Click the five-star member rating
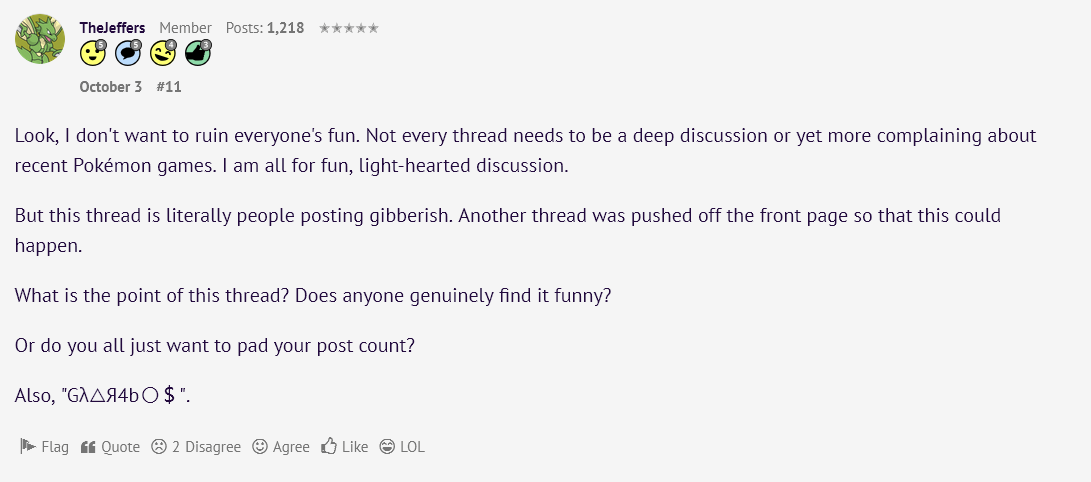Image resolution: width=1091 pixels, height=482 pixels. tap(348, 28)
